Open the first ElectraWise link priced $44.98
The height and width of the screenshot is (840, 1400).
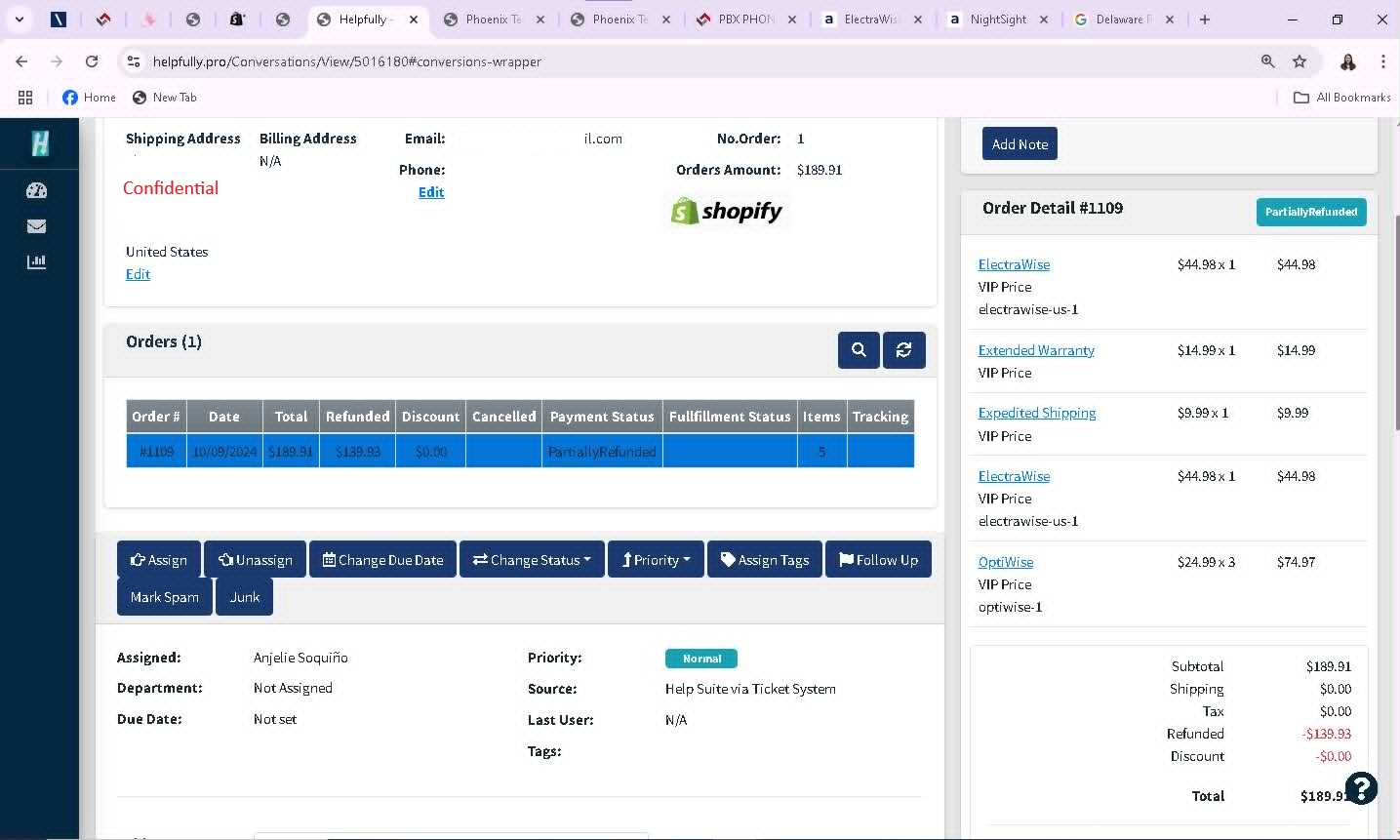click(1014, 264)
